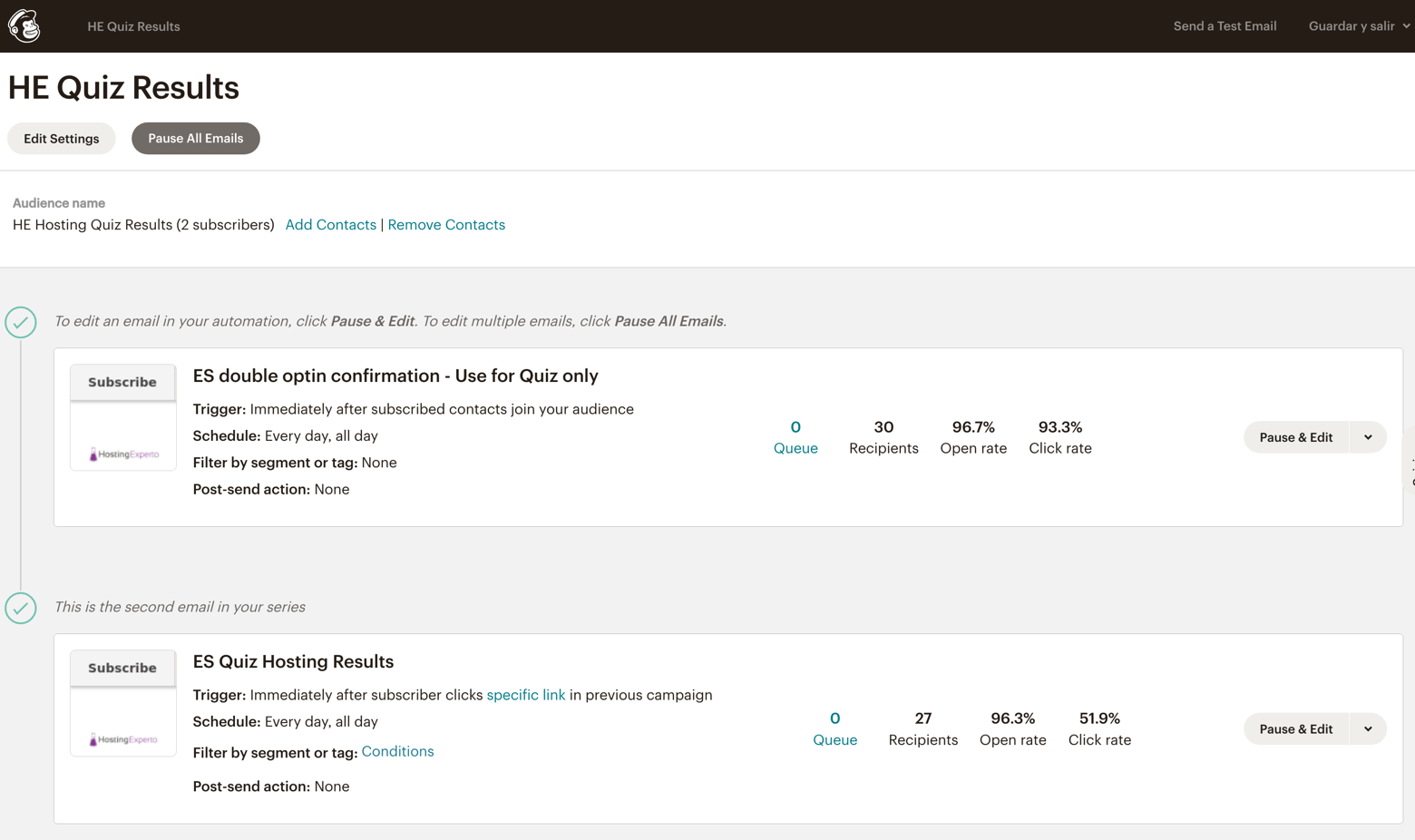Open the specific link trigger detail
This screenshot has height=840, width=1415.
coord(526,695)
